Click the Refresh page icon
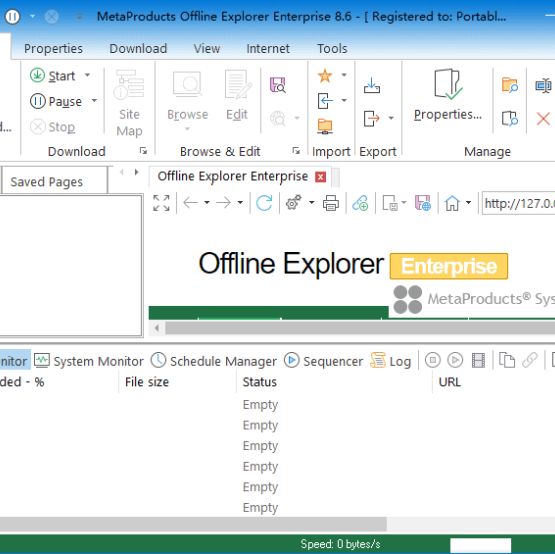555x554 pixels. tap(264, 203)
